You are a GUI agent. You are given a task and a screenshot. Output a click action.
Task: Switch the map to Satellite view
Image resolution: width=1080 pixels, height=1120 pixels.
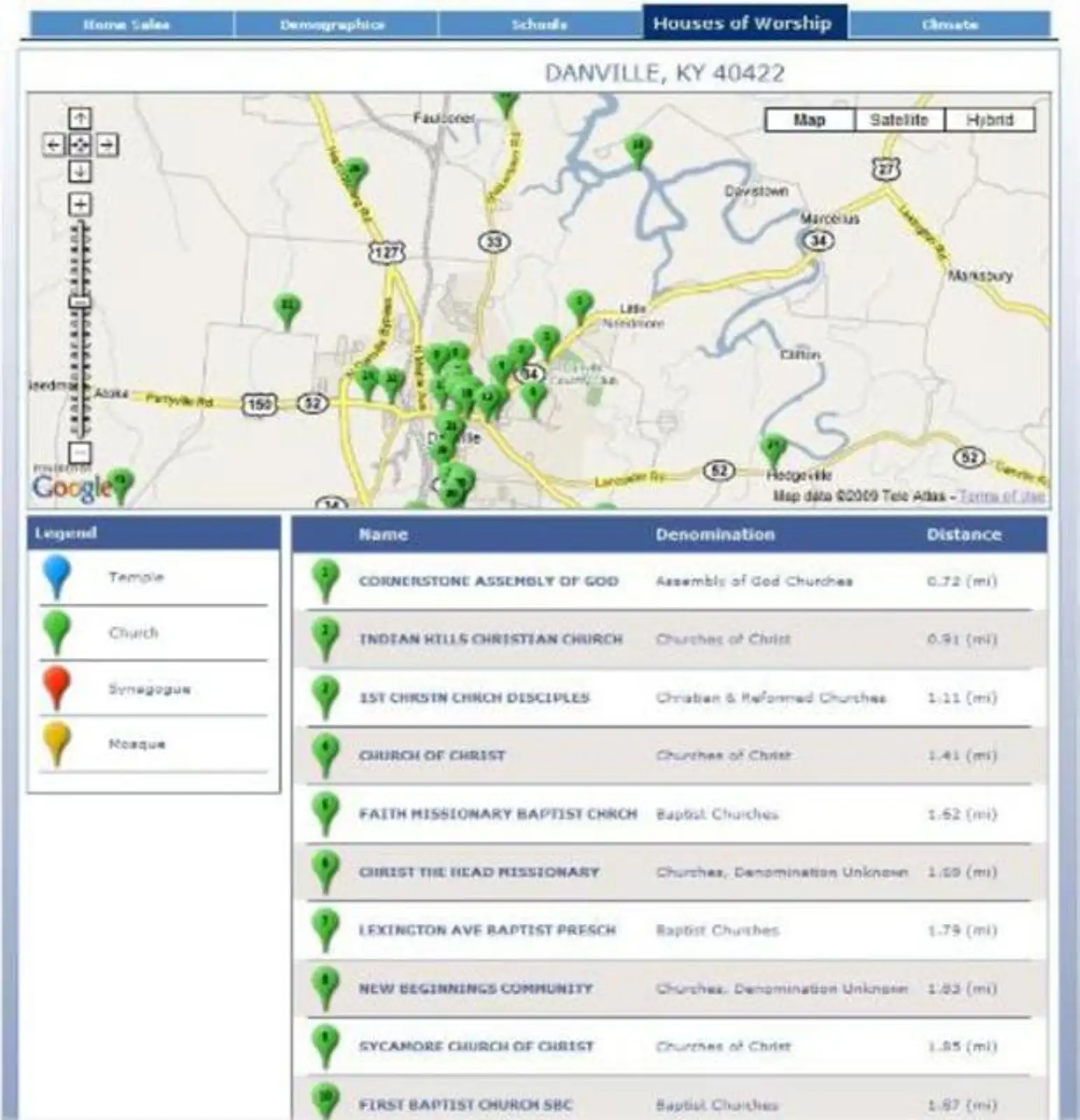click(x=899, y=120)
